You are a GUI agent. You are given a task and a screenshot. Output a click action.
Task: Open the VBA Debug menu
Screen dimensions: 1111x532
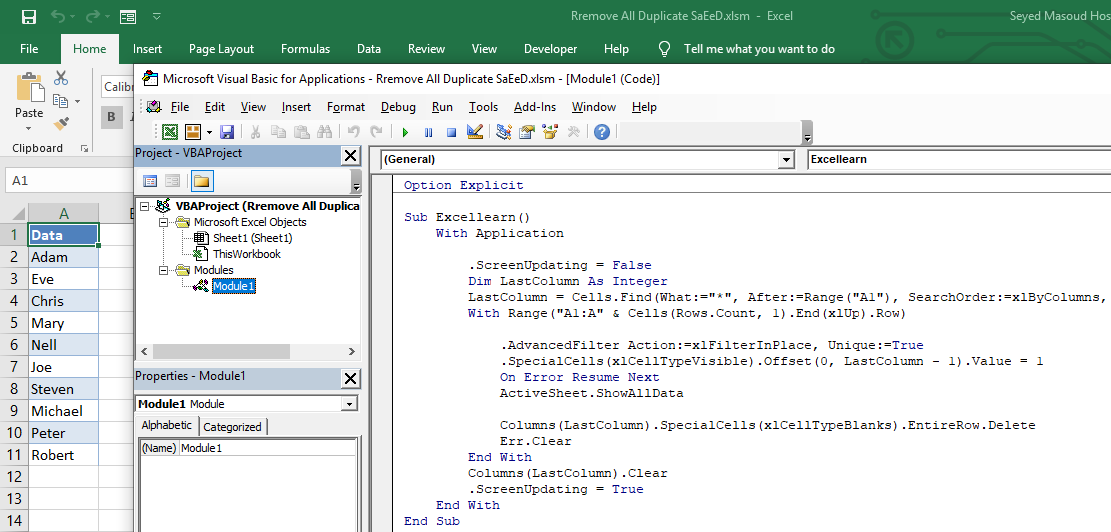[398, 107]
